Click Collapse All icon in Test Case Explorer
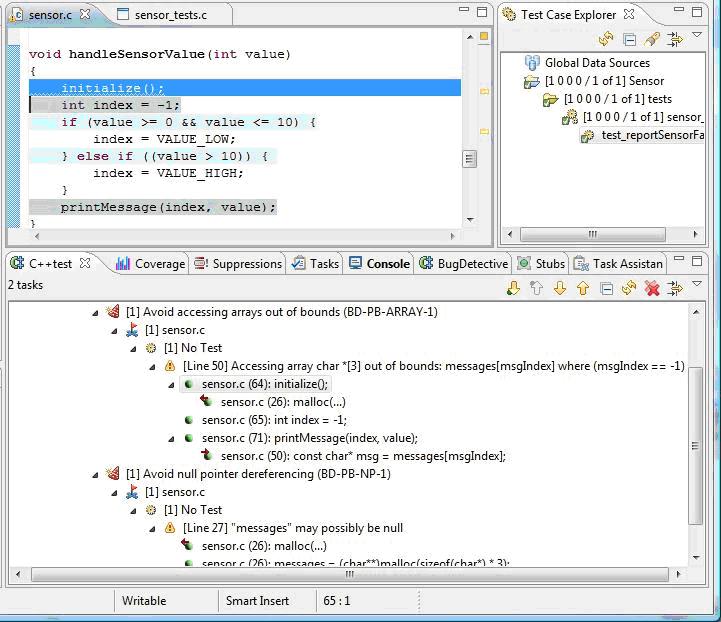721x622 pixels. 629,40
